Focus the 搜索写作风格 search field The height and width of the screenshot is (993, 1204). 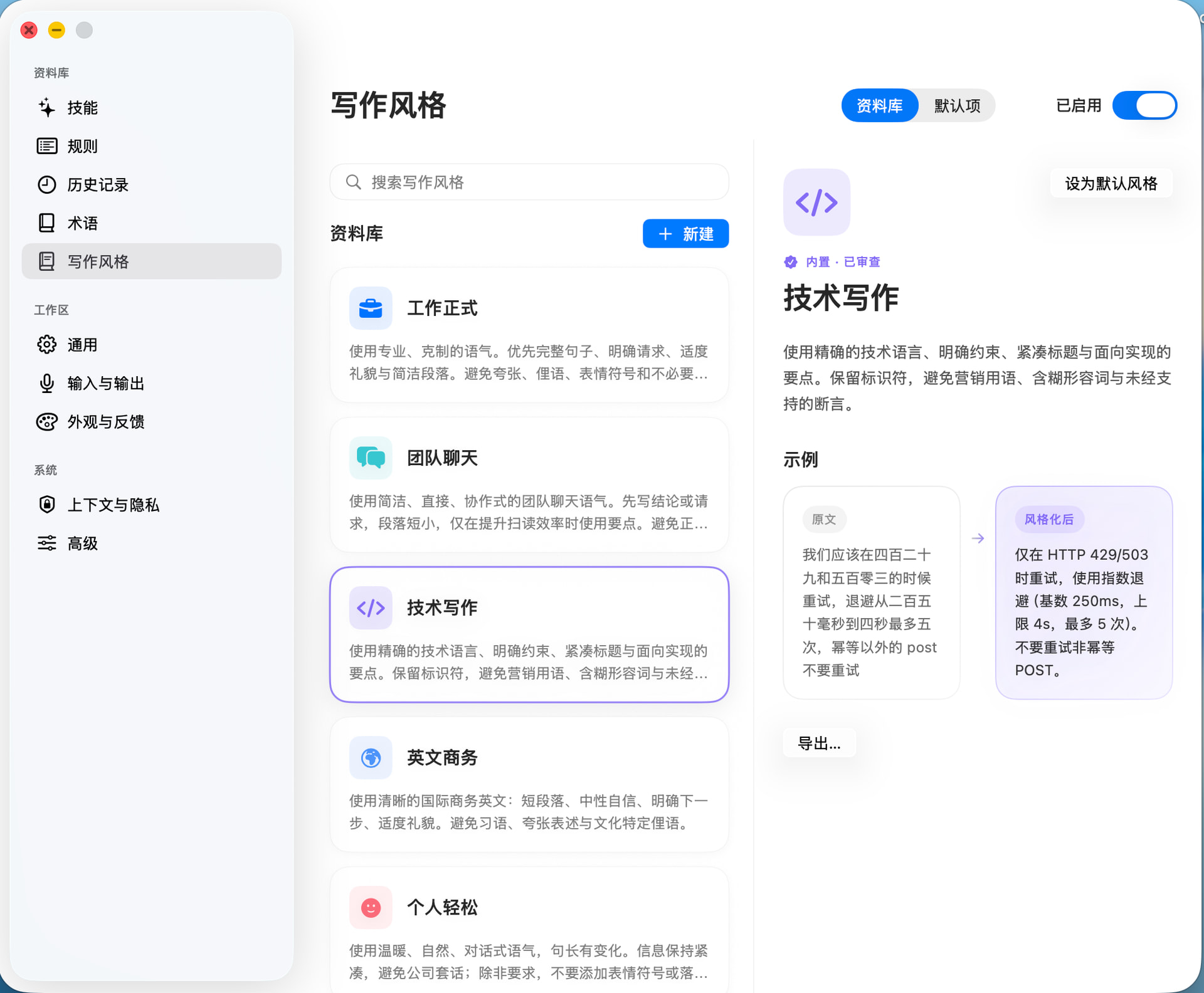pos(529,182)
